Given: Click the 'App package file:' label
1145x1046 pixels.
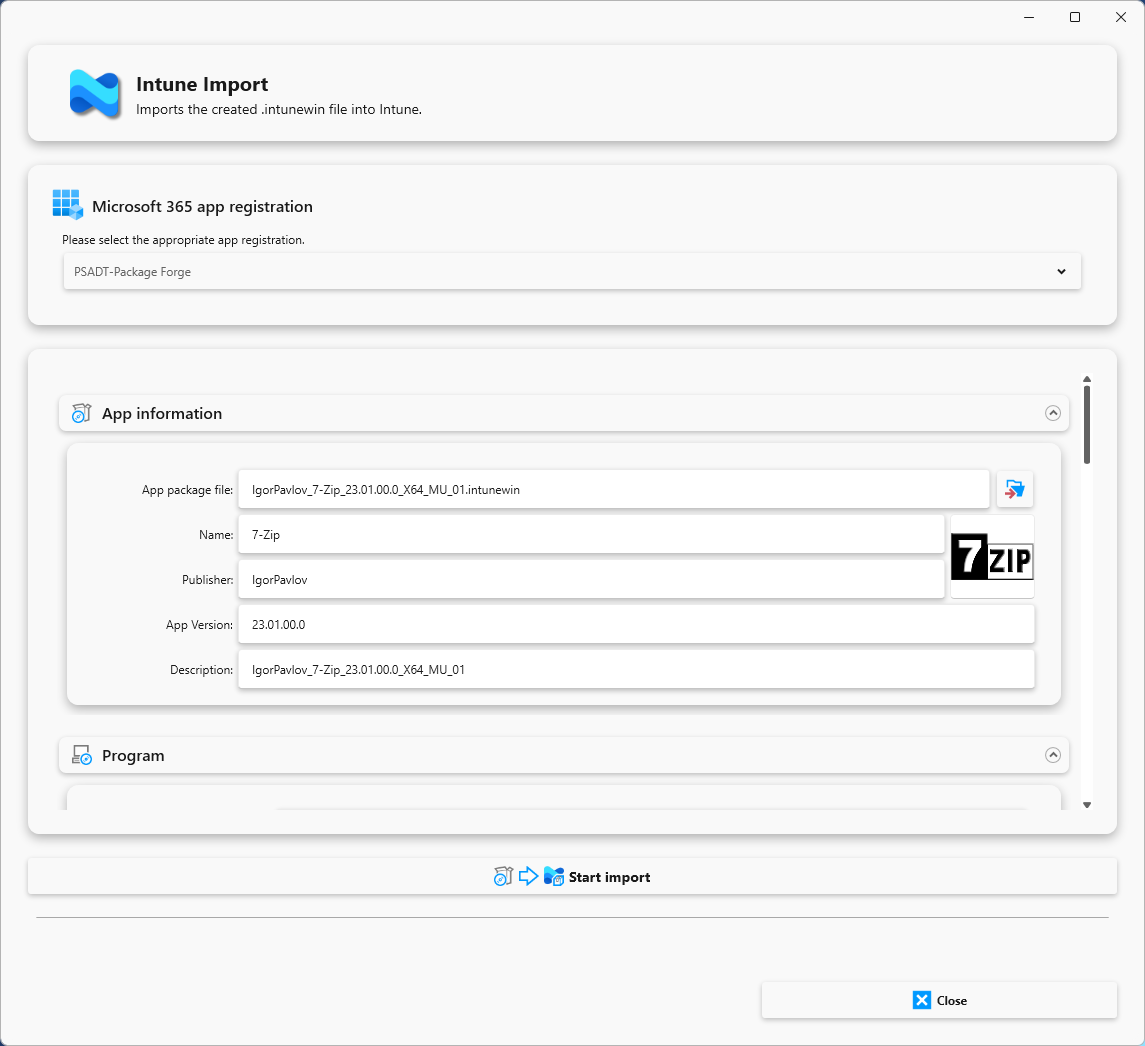Looking at the screenshot, I should pyautogui.click(x=187, y=490).
